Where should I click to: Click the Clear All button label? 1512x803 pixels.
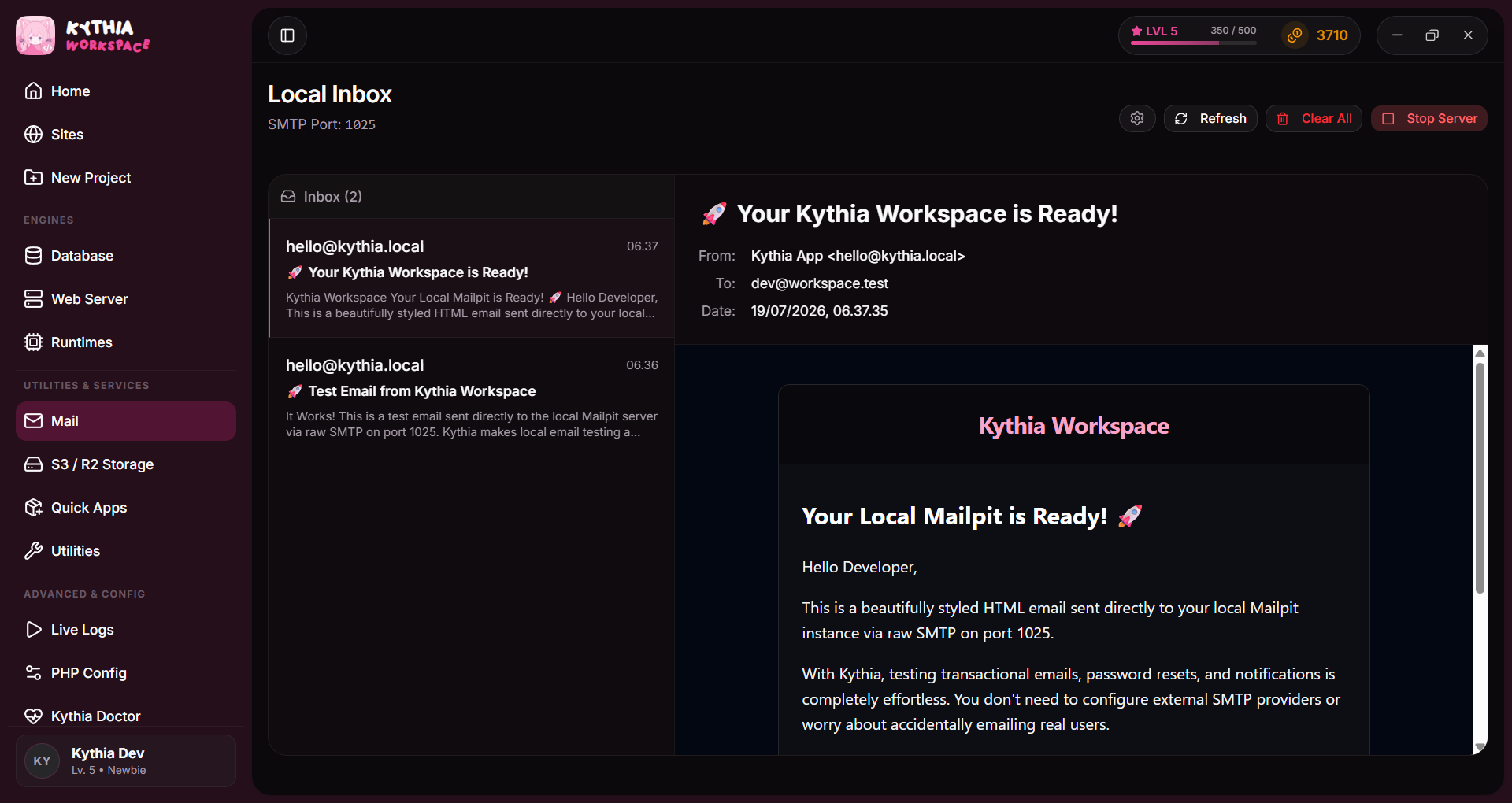pos(1326,118)
